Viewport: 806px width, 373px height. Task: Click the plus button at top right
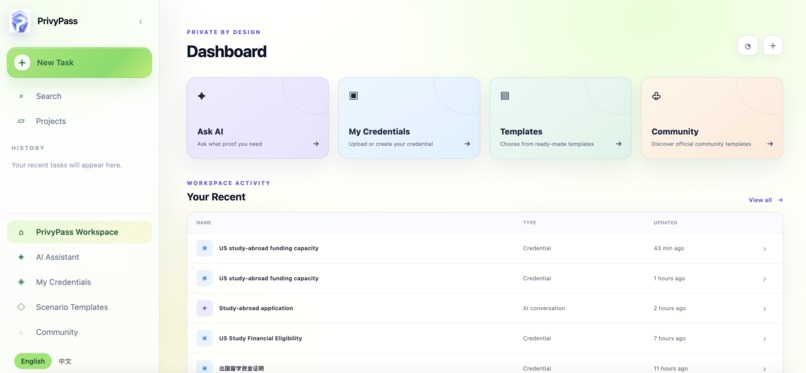pos(773,46)
